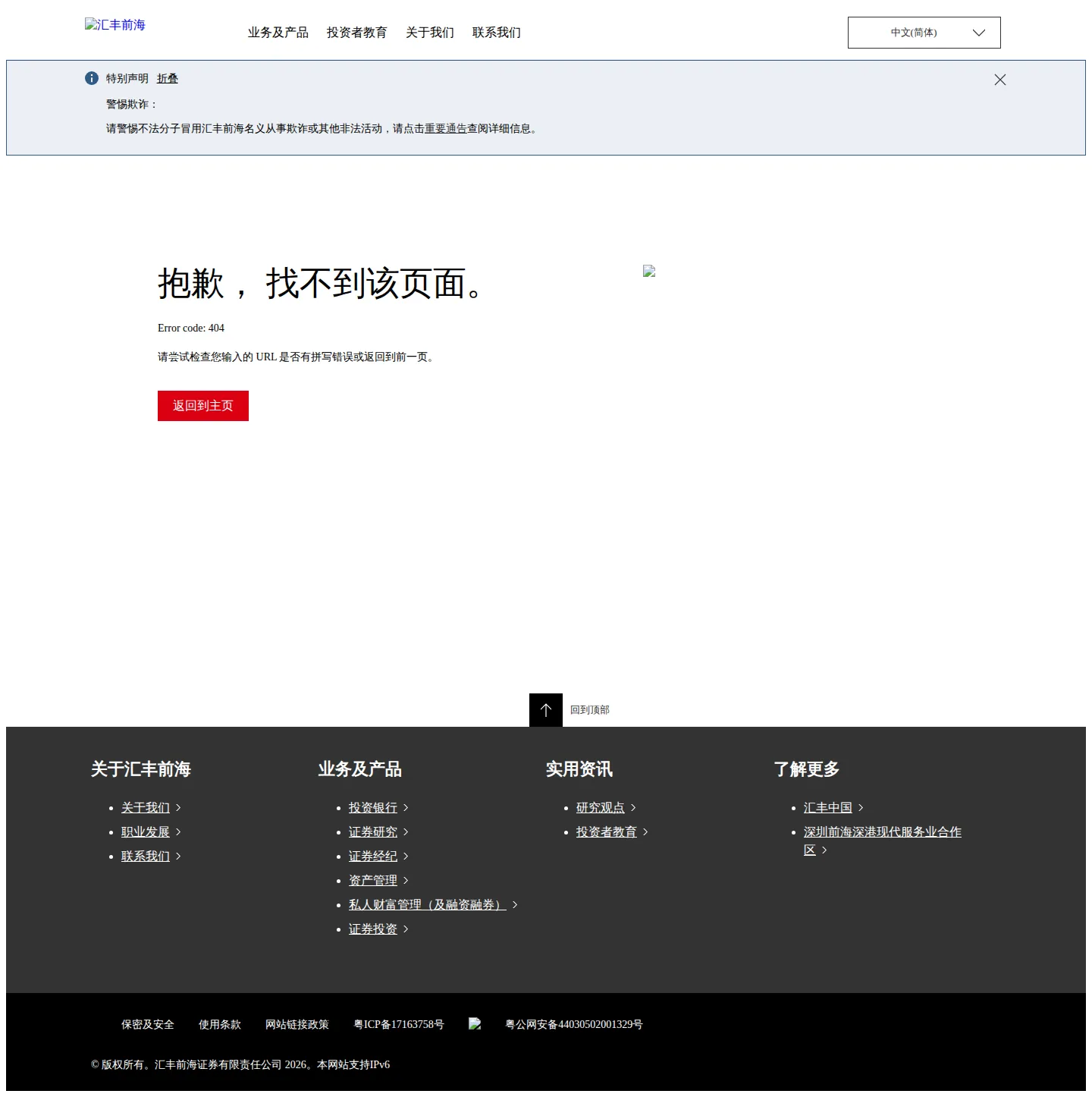Viewport: 1092px width, 1097px height.
Task: Click the Error code: 404 text
Action: click(x=191, y=328)
